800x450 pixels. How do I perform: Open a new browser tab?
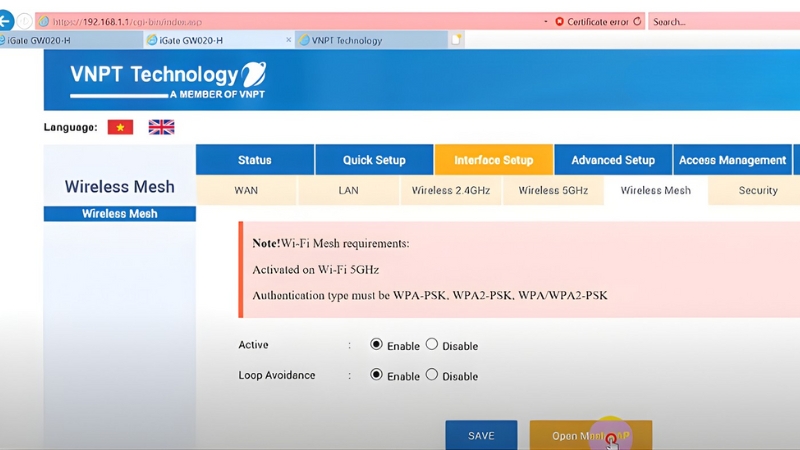[x=457, y=40]
